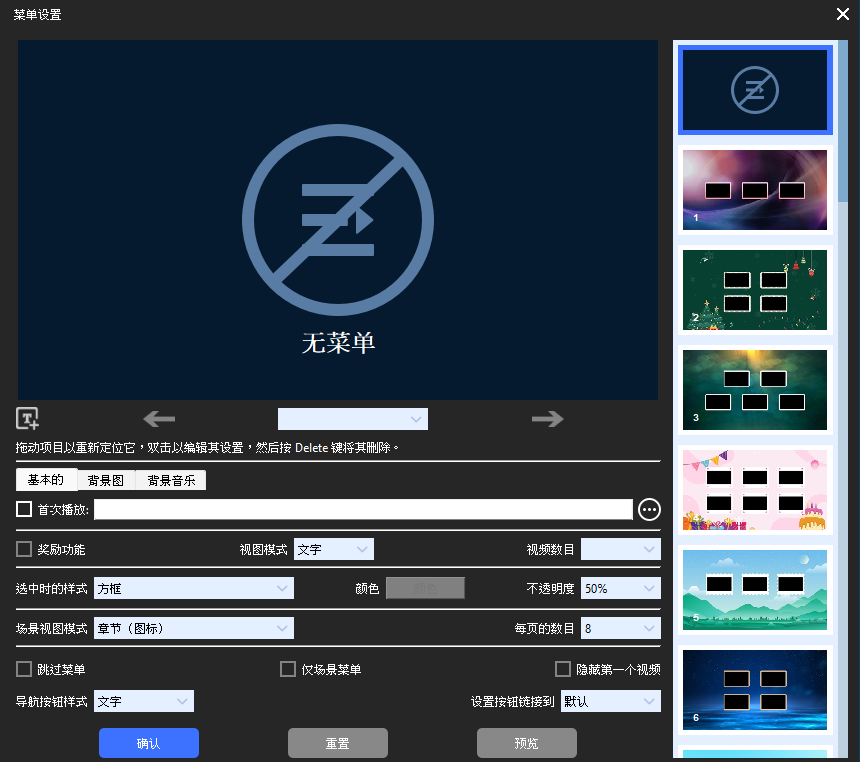The image size is (860, 762).
Task: Switch to the 背景音乐 tab
Action: (x=171, y=481)
